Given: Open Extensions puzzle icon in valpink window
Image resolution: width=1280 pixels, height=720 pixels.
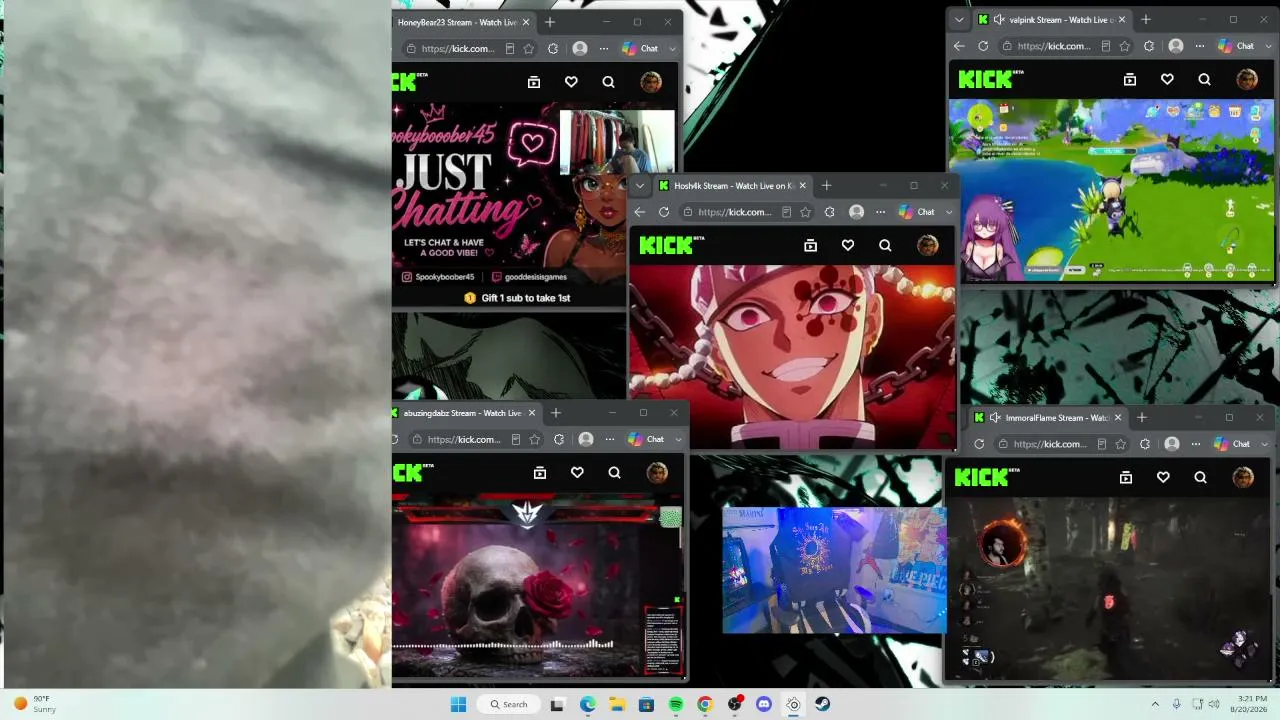Looking at the screenshot, I should click(1149, 46).
